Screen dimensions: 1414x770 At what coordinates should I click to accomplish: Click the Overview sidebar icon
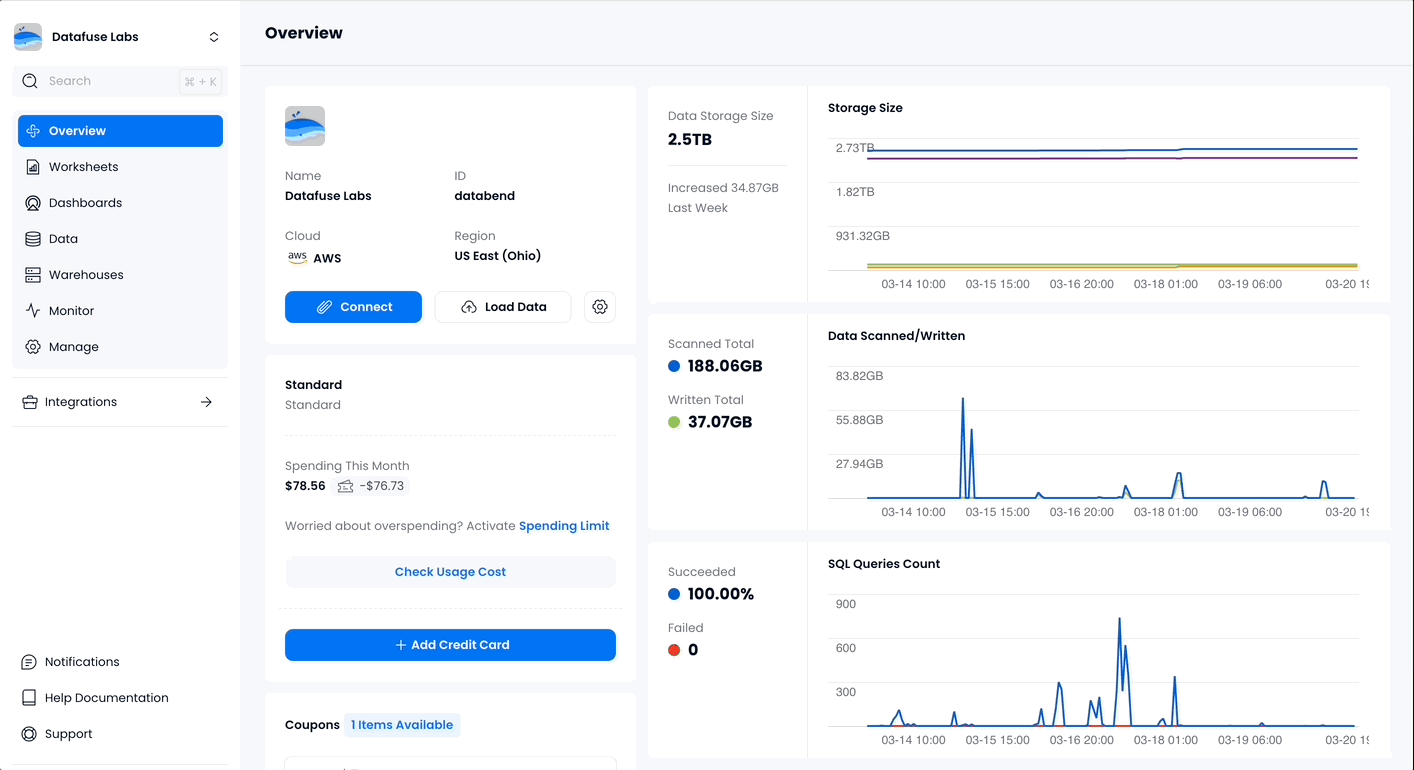(33, 131)
